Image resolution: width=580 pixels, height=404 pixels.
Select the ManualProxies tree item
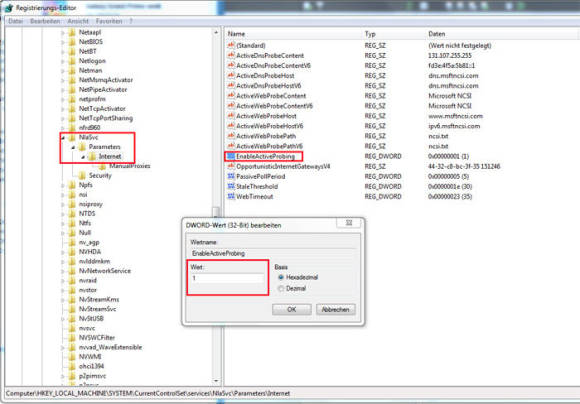[129, 166]
